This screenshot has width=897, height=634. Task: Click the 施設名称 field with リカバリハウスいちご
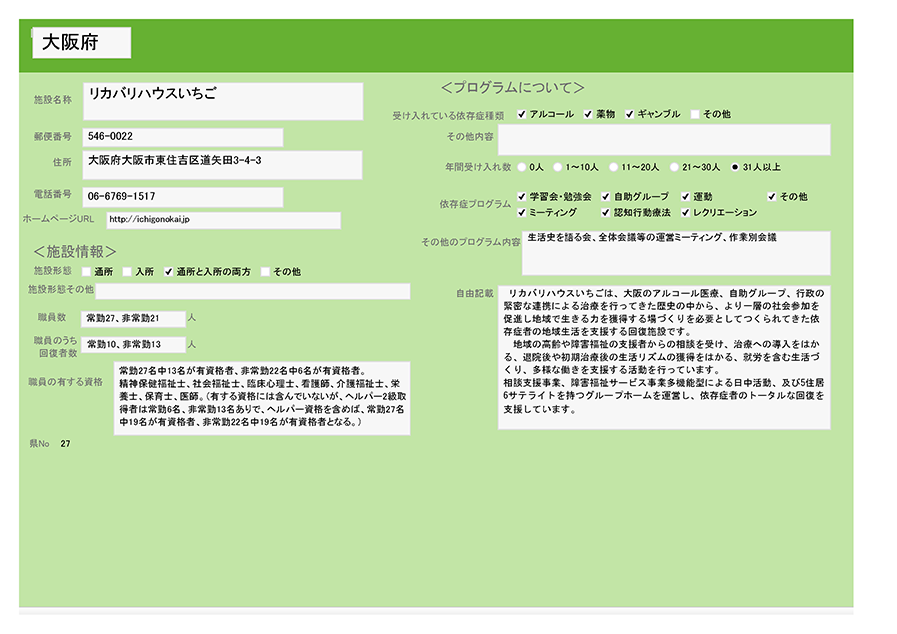(x=222, y=101)
